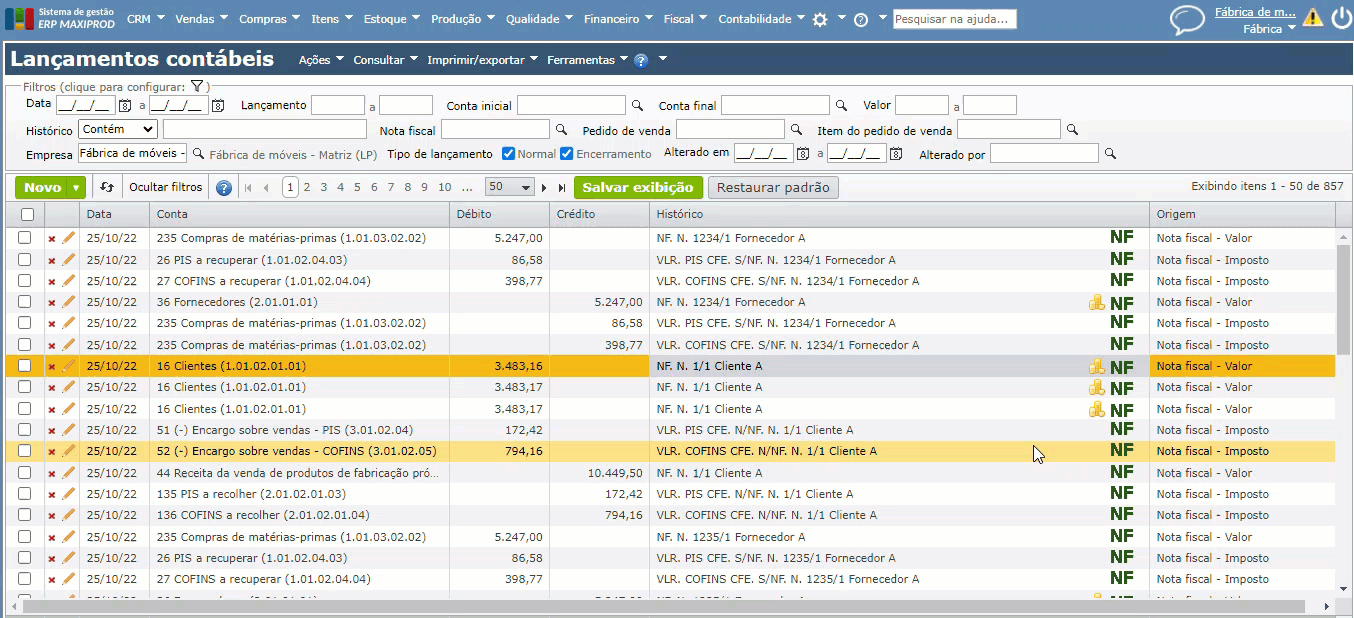The image size is (1354, 618).
Task: Uncheck the Normal tipo de lançamento checkbox
Action: click(508, 154)
